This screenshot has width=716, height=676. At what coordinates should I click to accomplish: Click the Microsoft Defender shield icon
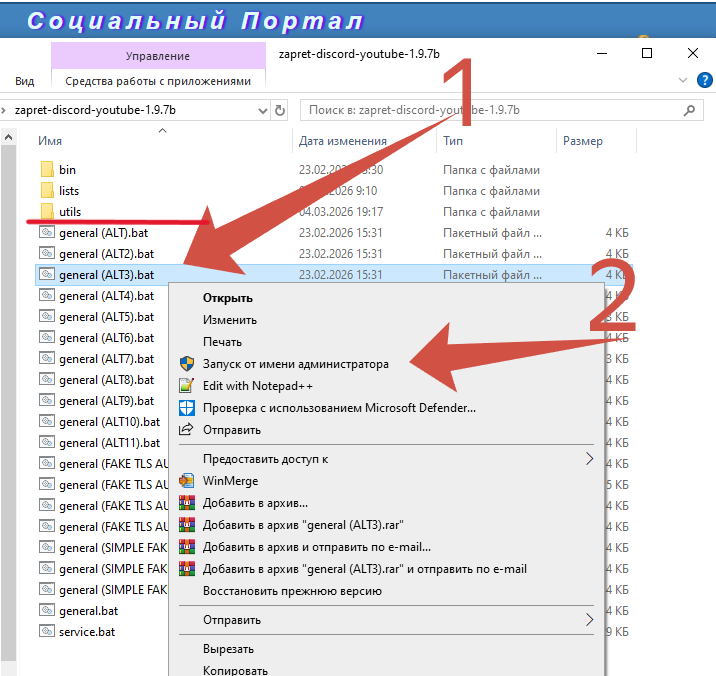(187, 408)
